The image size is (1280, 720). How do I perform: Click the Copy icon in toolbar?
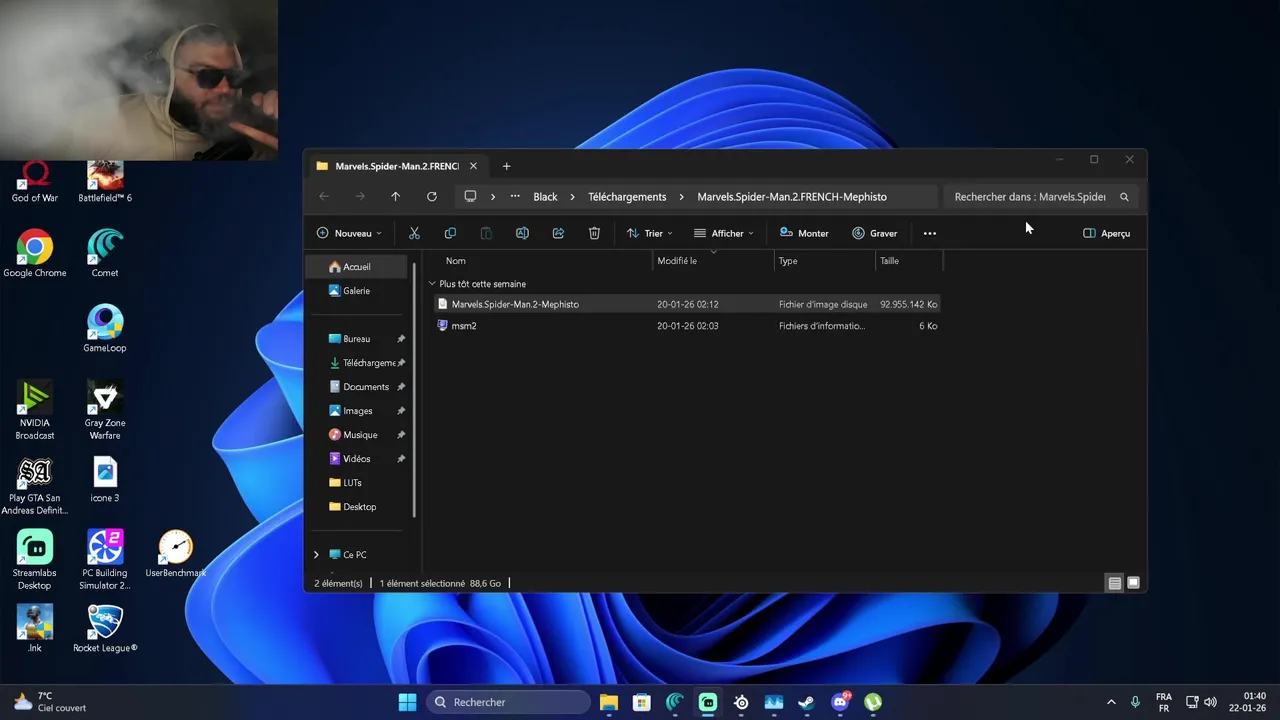pos(450,233)
